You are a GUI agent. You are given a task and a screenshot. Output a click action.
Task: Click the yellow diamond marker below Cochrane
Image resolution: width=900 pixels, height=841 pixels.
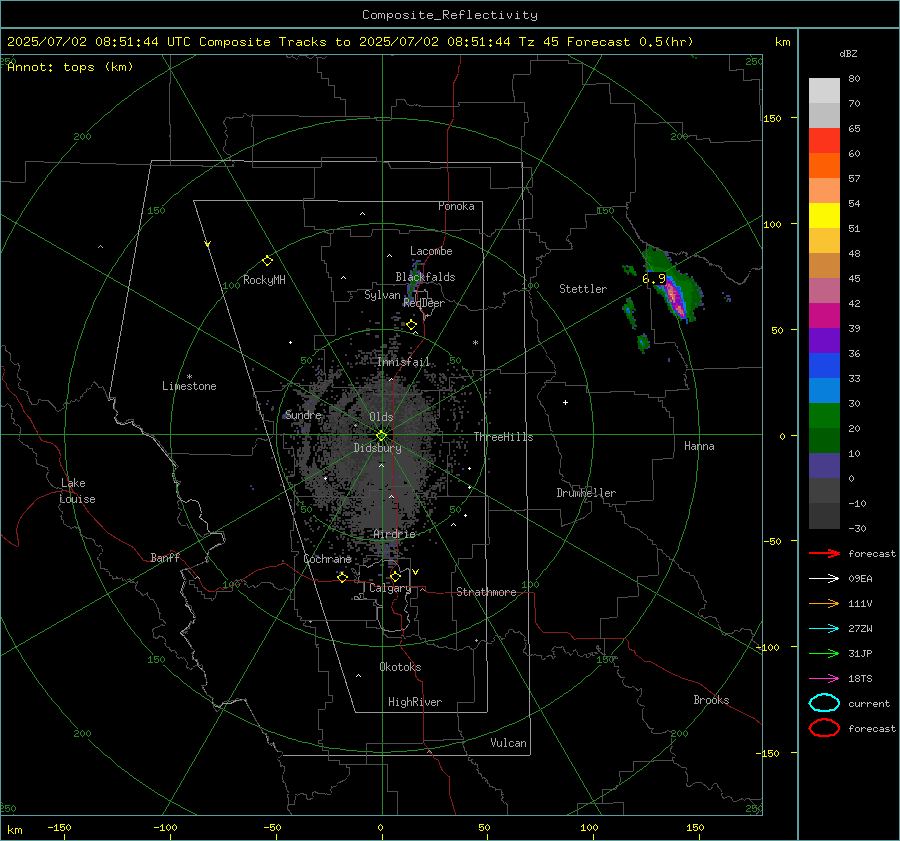point(343,577)
